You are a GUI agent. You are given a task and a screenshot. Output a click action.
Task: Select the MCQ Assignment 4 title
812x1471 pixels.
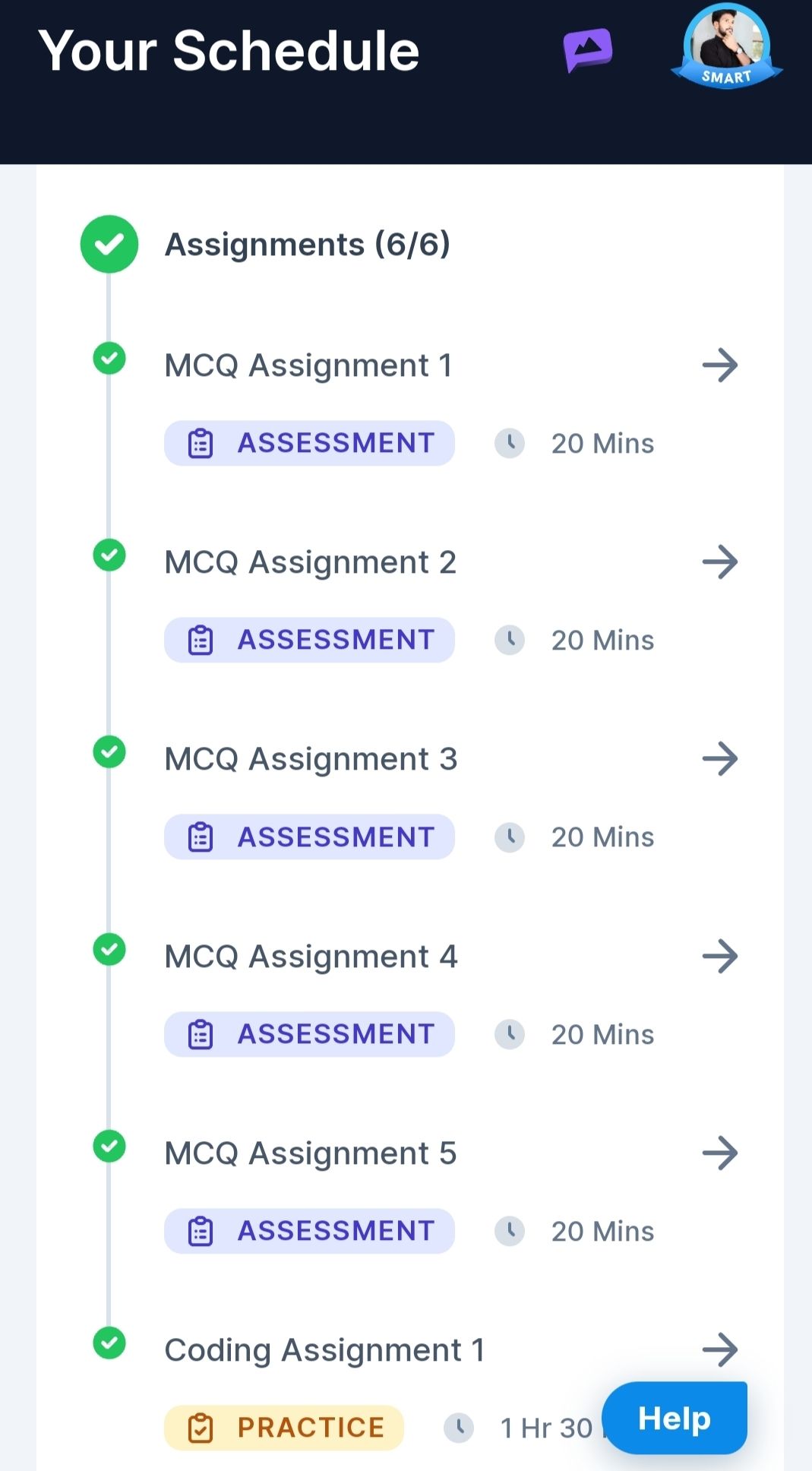click(311, 957)
